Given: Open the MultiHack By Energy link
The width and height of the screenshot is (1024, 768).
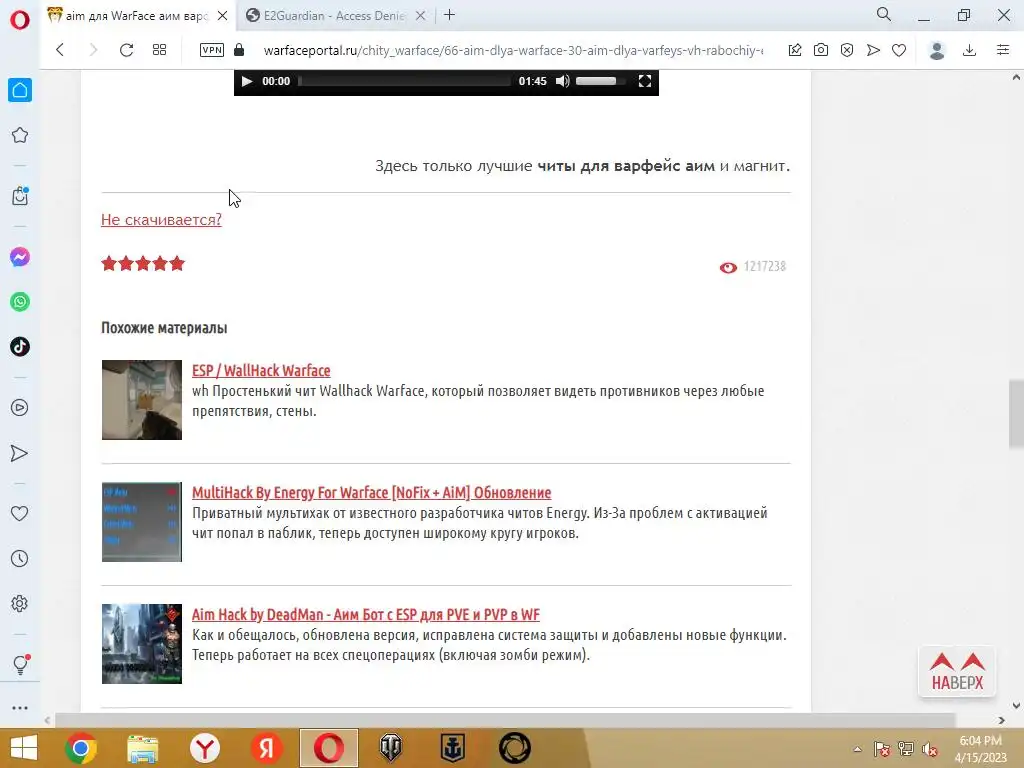Looking at the screenshot, I should (x=372, y=492).
